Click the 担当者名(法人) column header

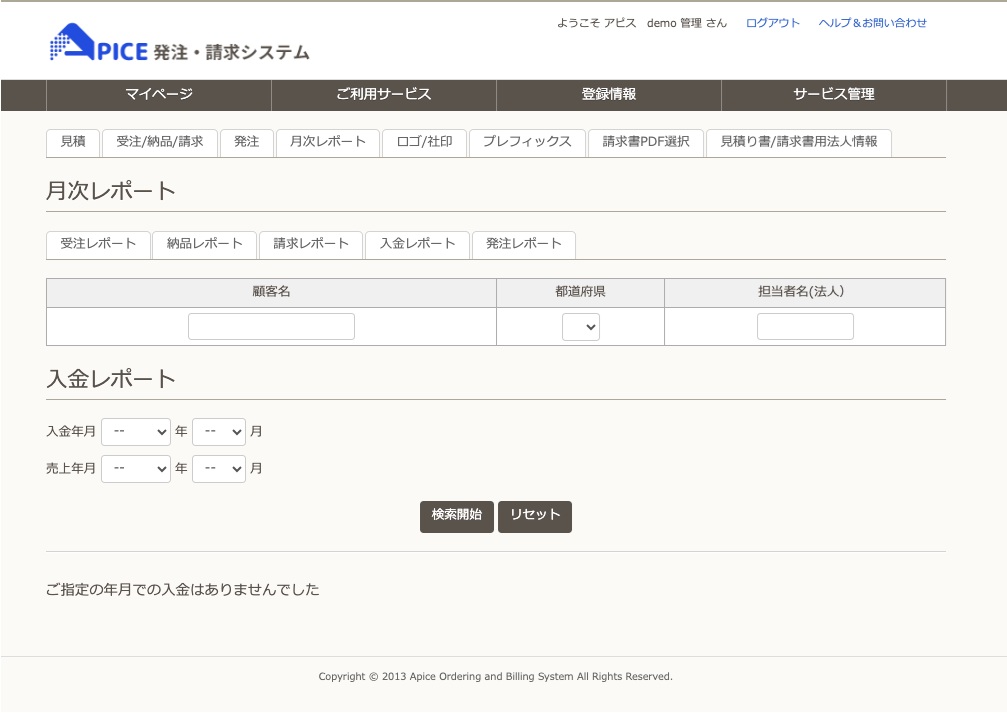(805, 292)
